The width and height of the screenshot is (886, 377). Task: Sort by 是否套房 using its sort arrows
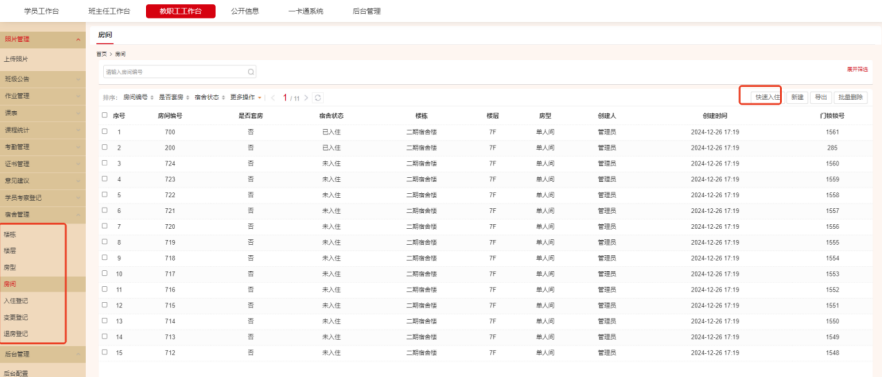(x=189, y=98)
